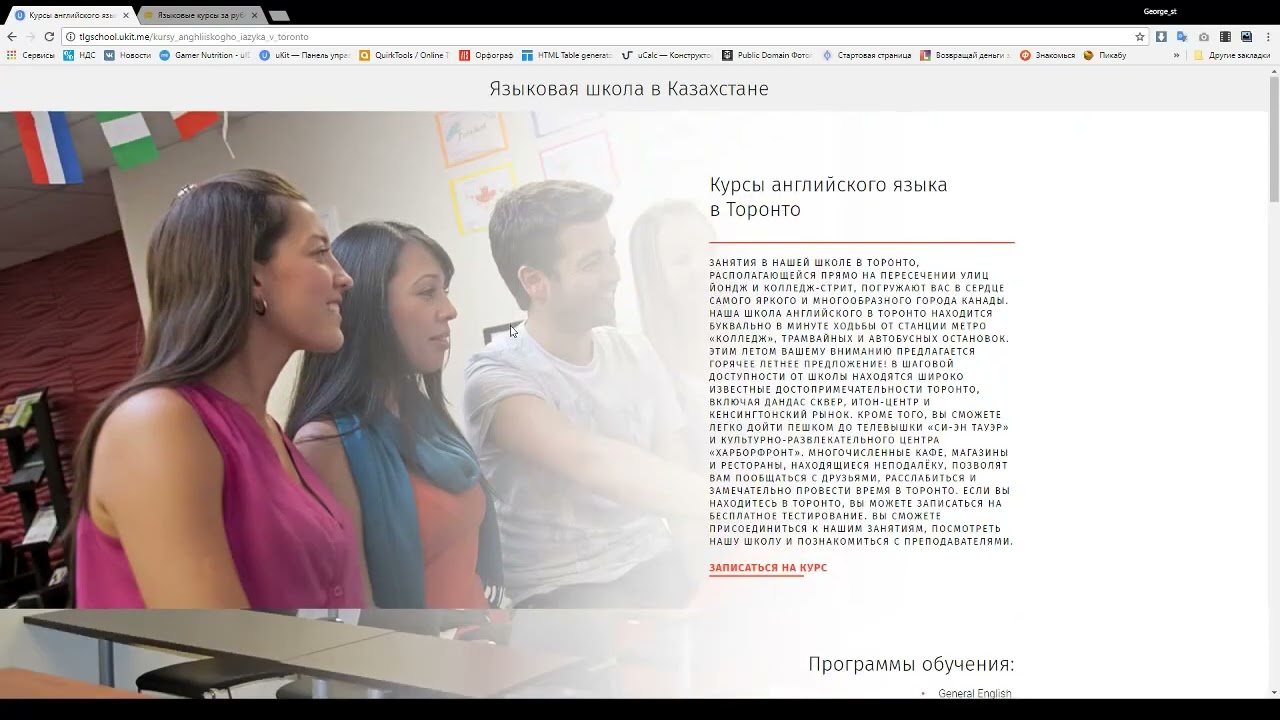
Task: Close the Языковые курсы за рубежом tab
Action: (x=254, y=15)
